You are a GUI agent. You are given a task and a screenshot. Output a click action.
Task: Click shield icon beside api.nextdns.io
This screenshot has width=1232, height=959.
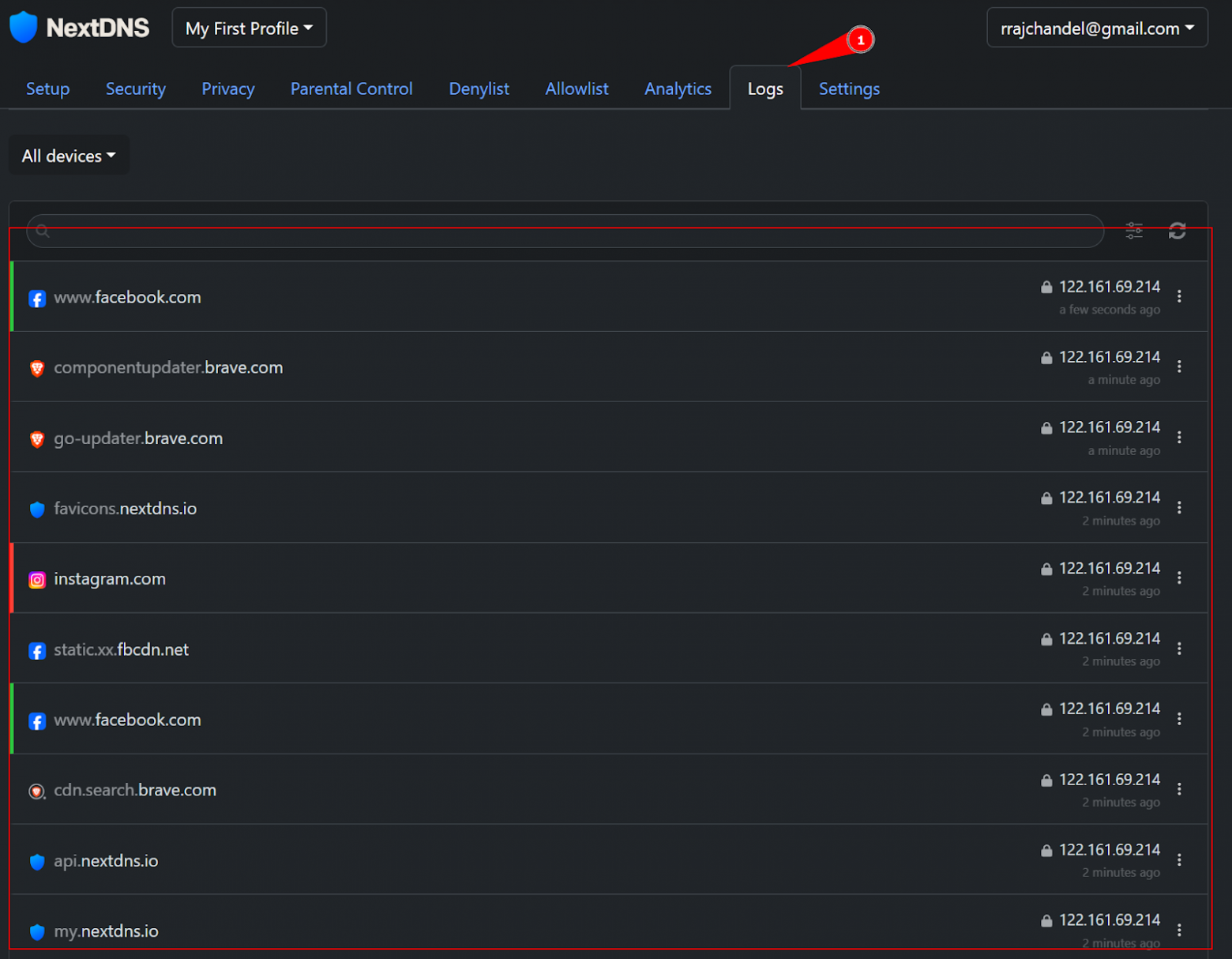click(x=37, y=862)
